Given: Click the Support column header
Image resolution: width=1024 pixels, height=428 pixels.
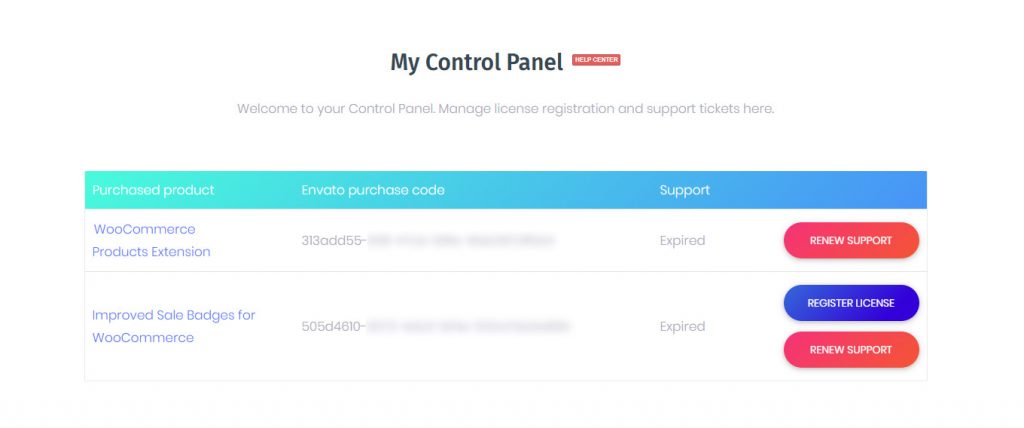Looking at the screenshot, I should (x=685, y=190).
